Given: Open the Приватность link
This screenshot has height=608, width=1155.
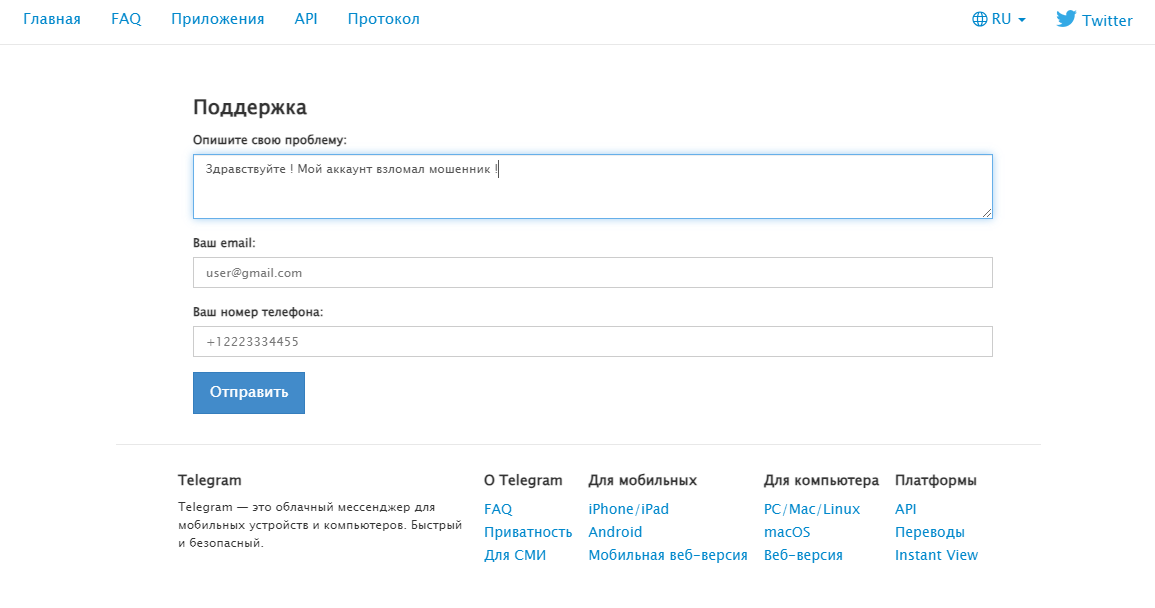Looking at the screenshot, I should coord(528,532).
